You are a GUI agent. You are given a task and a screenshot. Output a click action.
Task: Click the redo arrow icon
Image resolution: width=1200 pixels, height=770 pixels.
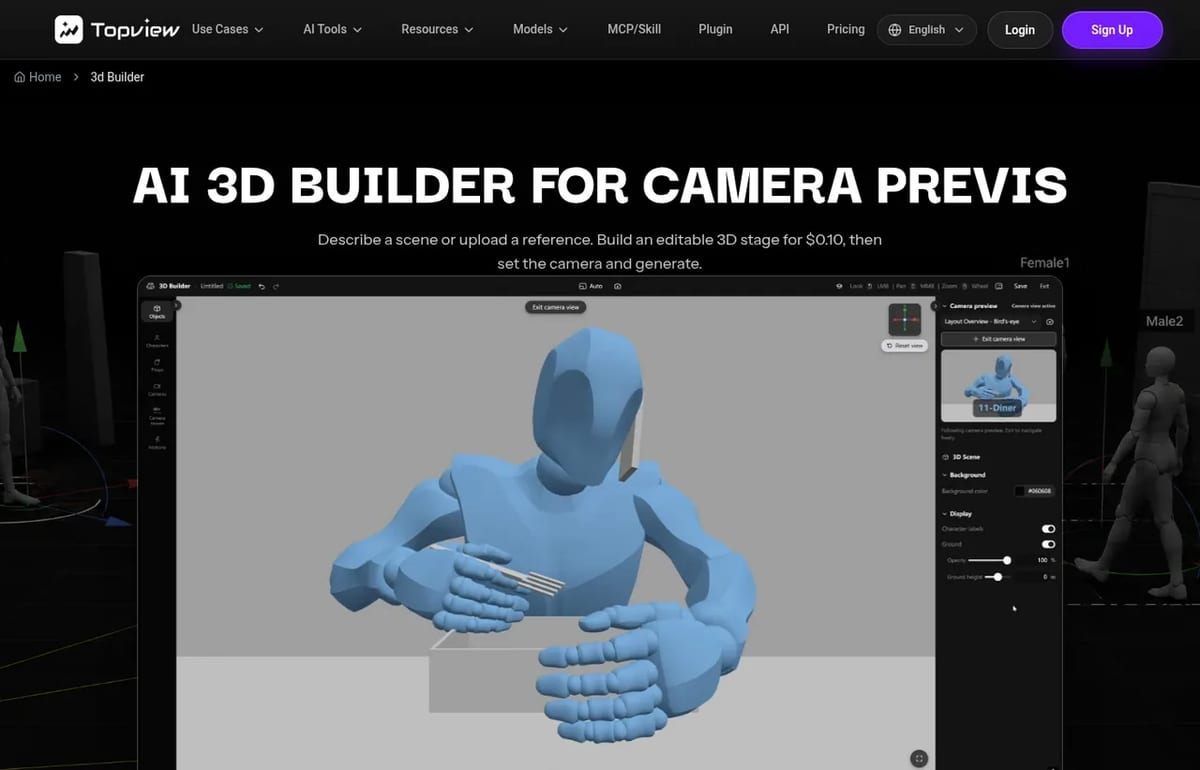tap(276, 286)
